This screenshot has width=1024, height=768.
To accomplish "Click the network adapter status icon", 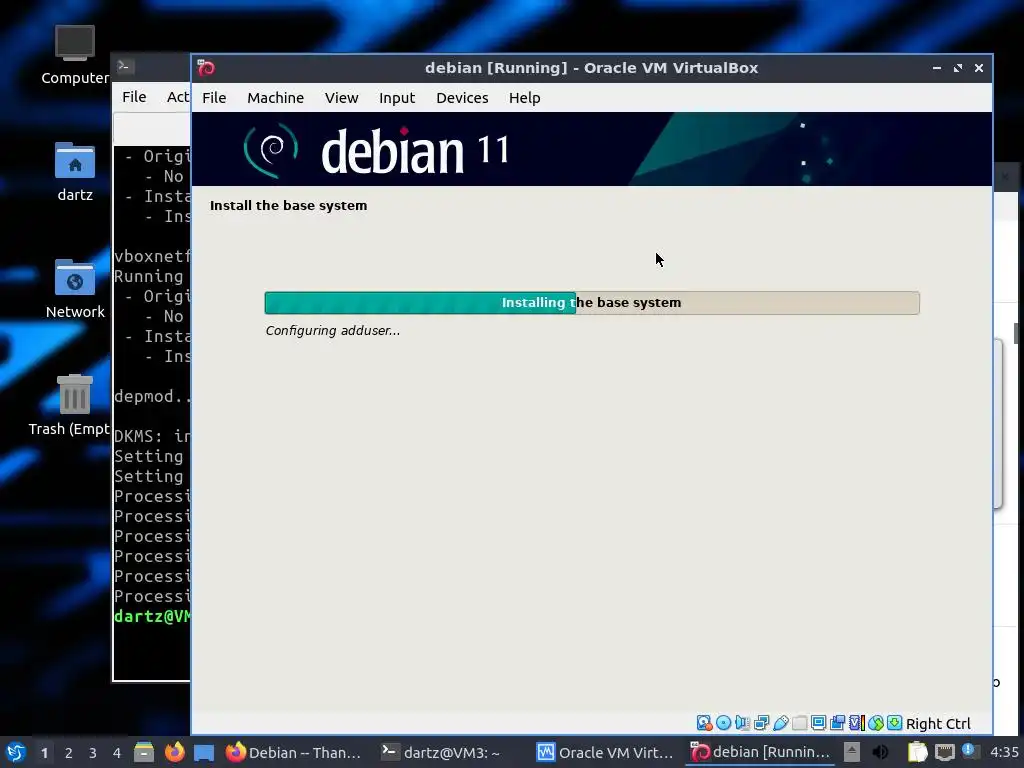I will tap(761, 723).
